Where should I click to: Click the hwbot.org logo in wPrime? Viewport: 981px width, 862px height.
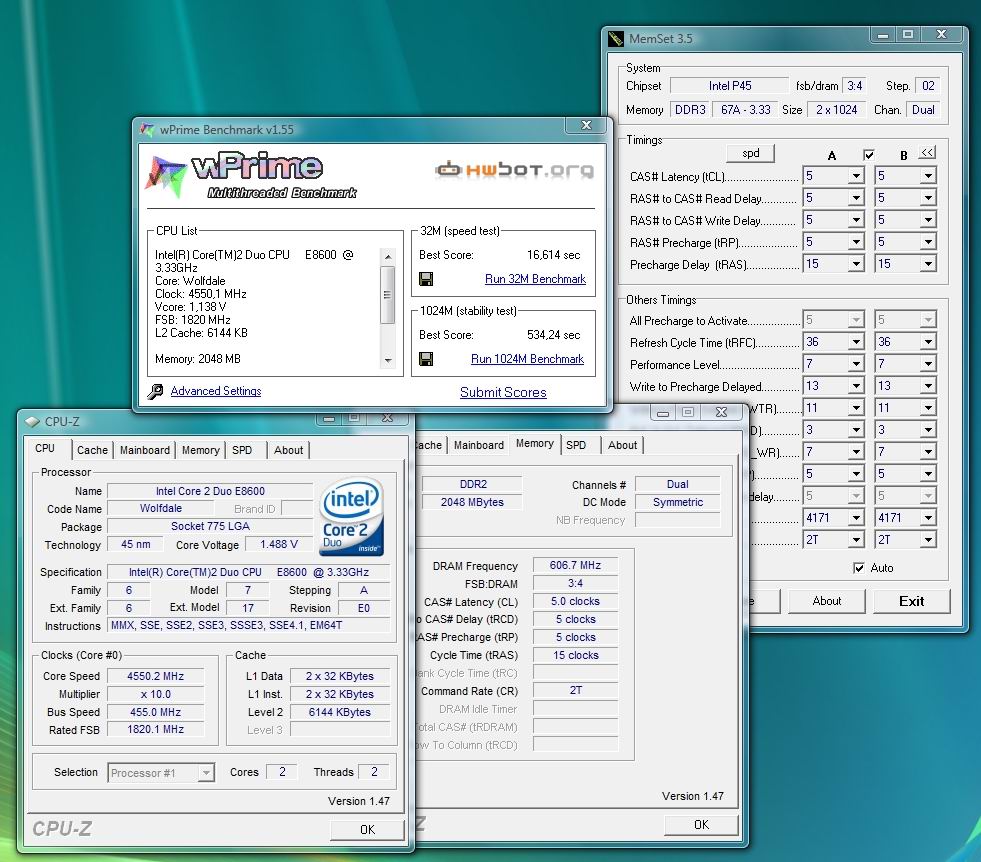point(514,170)
